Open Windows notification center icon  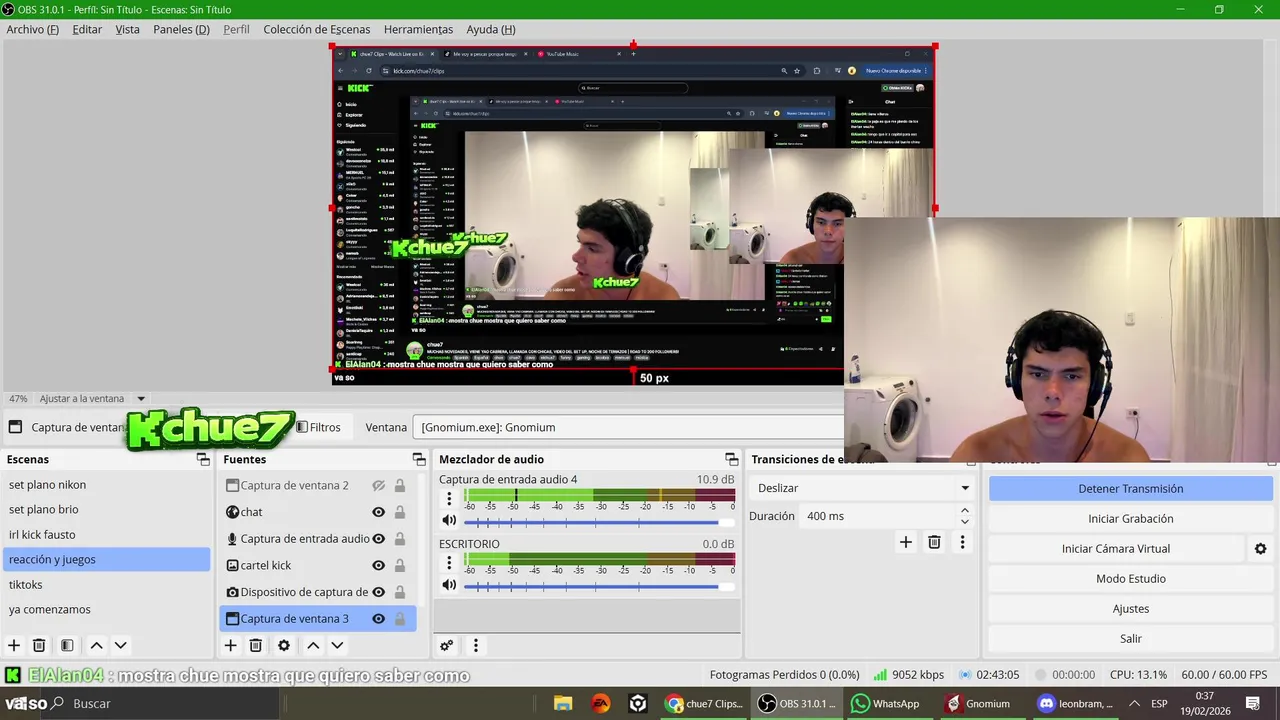1252,704
